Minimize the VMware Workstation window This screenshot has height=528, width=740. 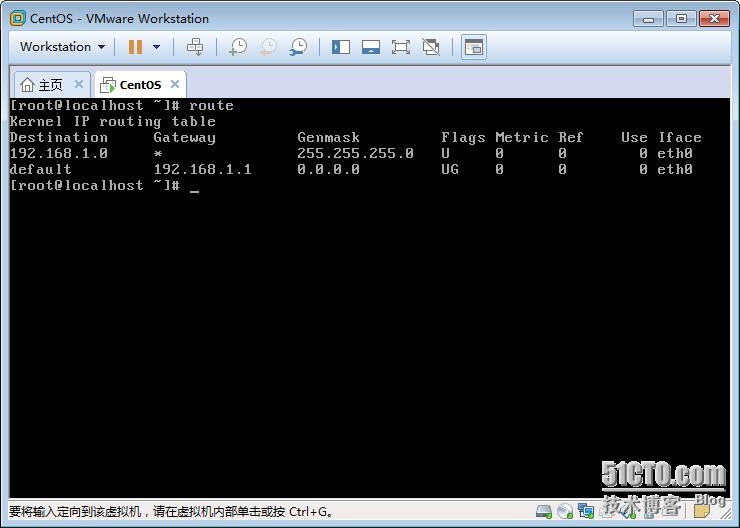point(648,19)
